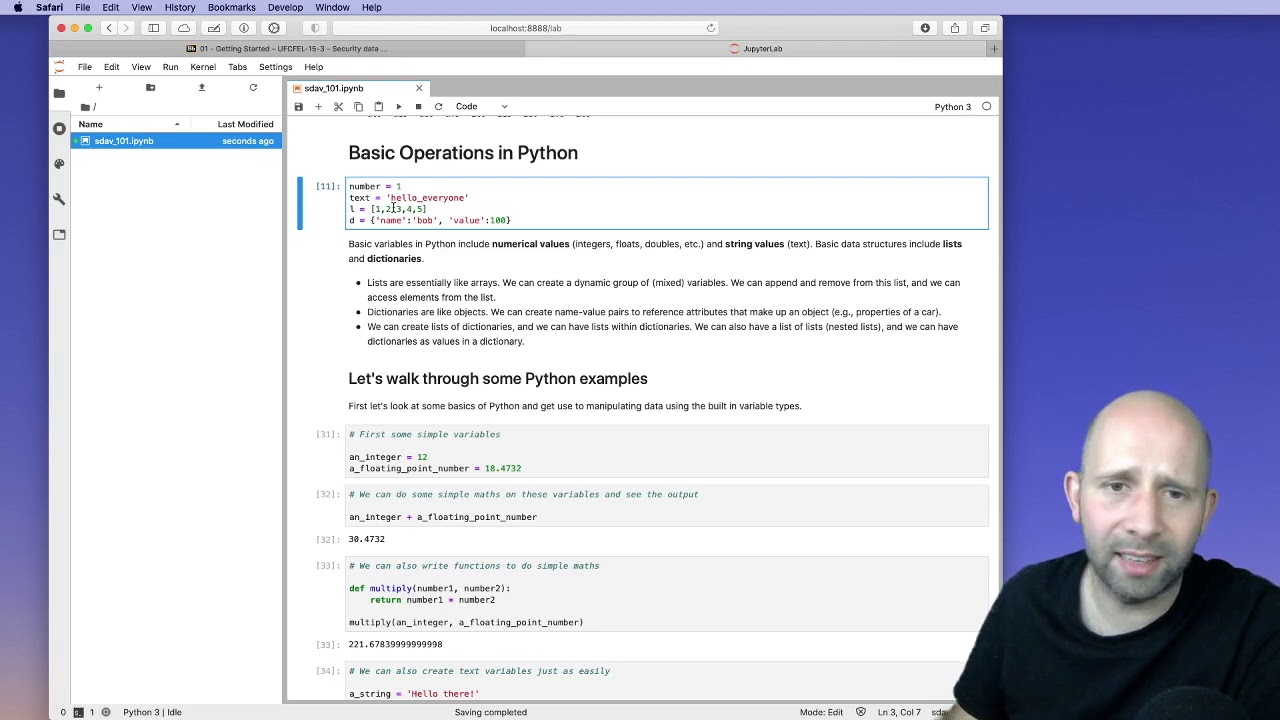Paste cell from clipboard
Screen dimensions: 1280x720
click(378, 106)
